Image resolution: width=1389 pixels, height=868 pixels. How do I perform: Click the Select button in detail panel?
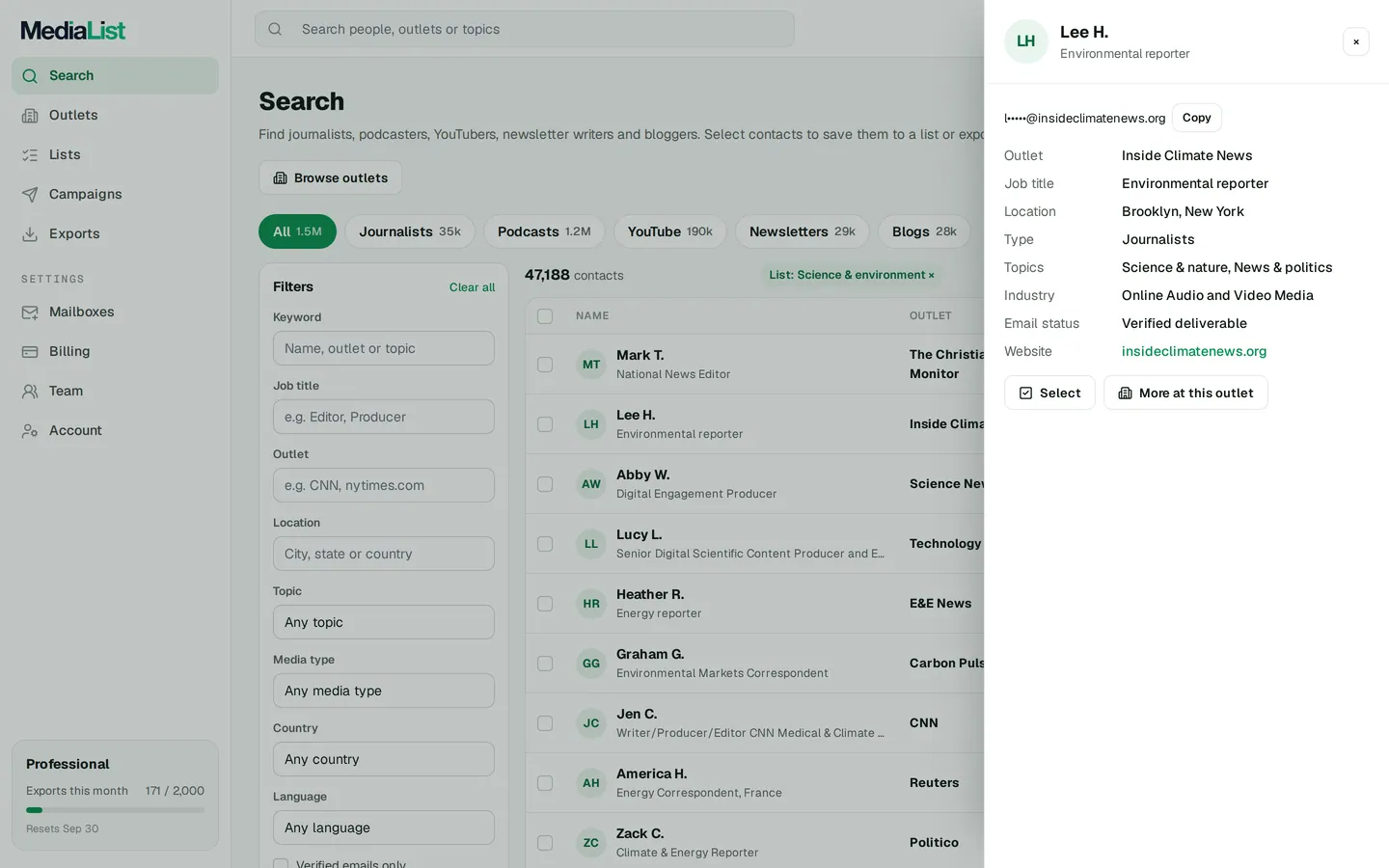point(1049,393)
